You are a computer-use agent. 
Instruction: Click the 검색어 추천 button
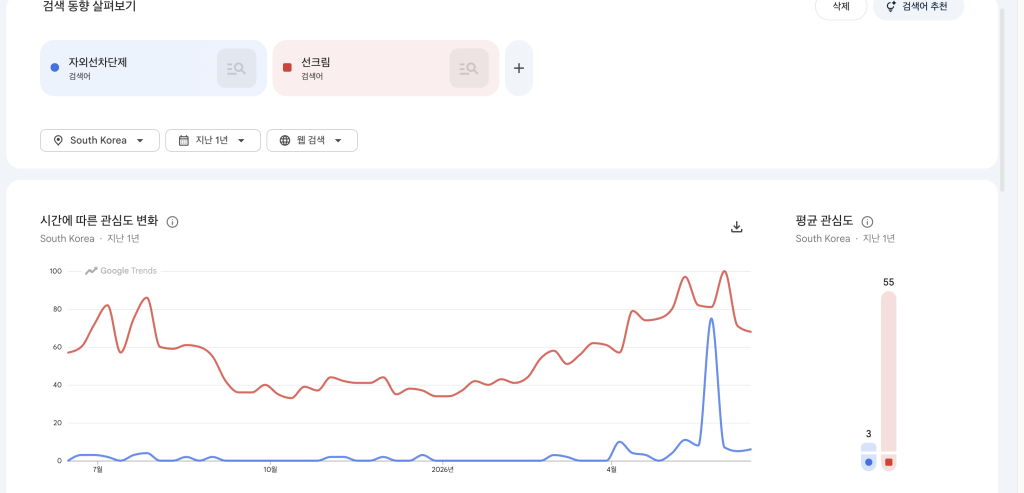tap(918, 7)
